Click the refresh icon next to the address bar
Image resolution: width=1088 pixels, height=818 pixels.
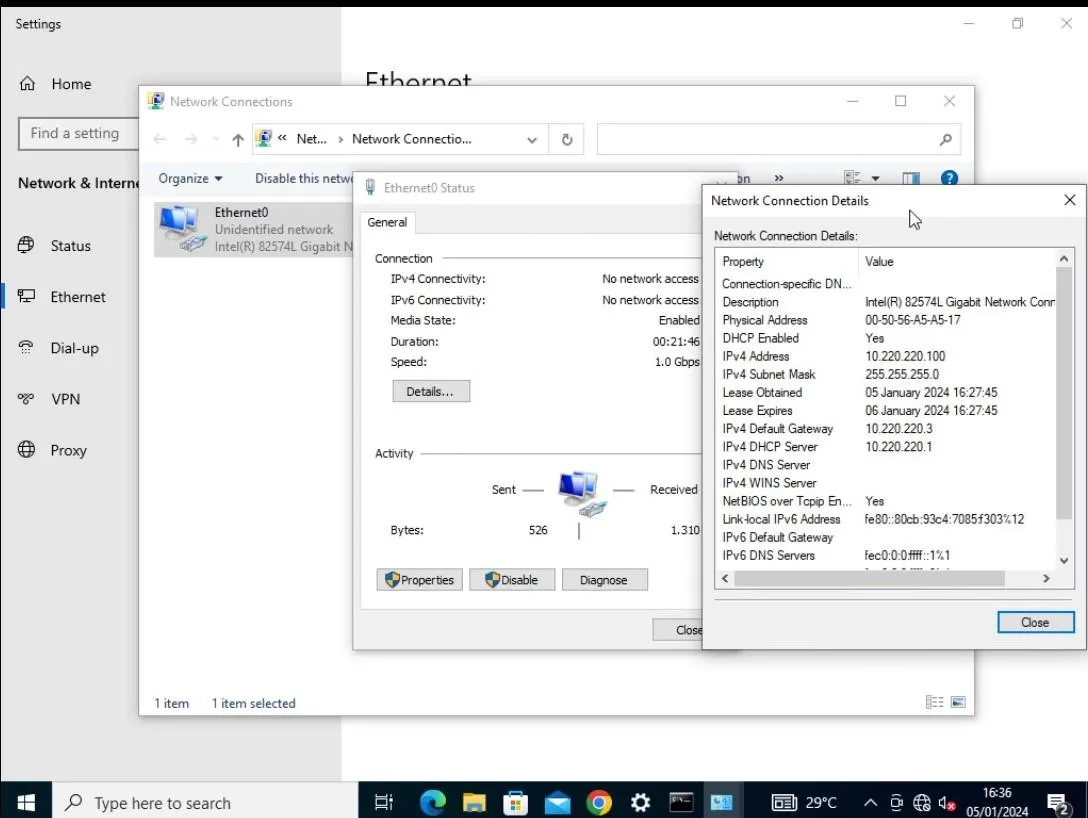(x=566, y=139)
